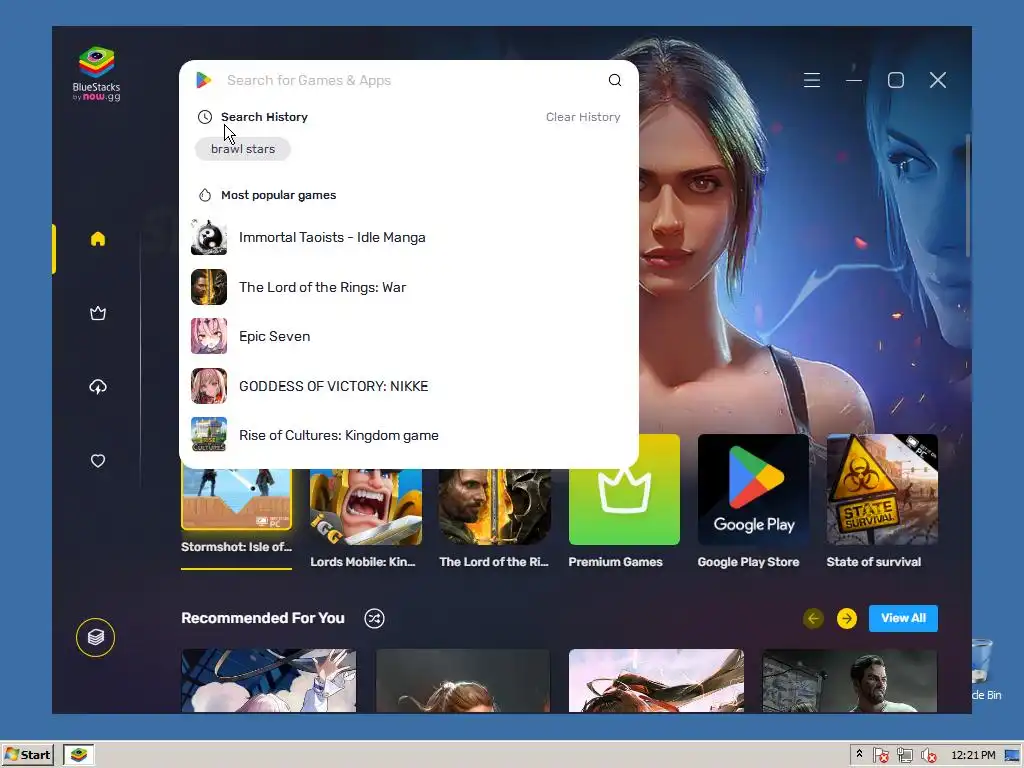Go to previous recommended games
The width and height of the screenshot is (1024, 768).
813,618
